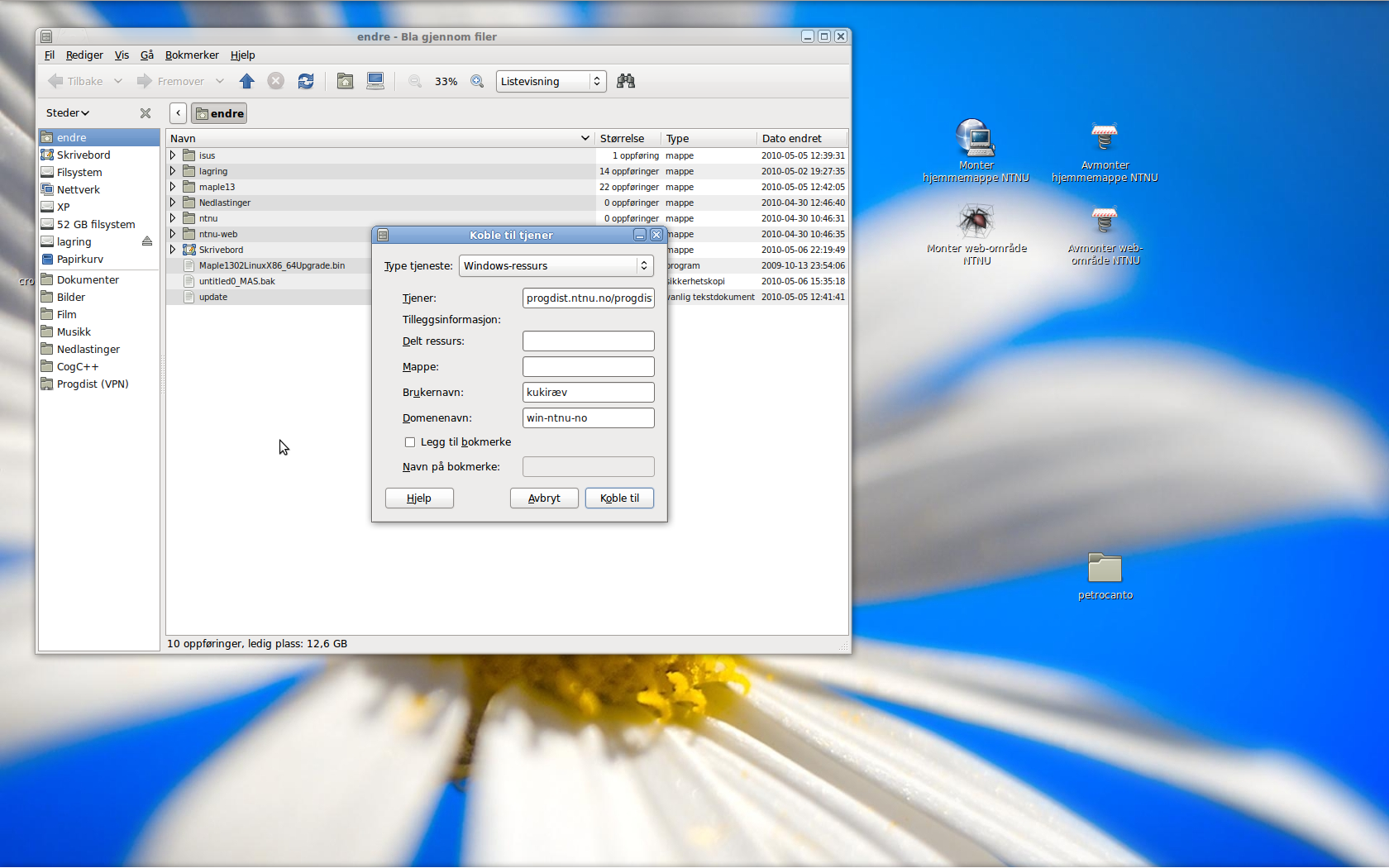Screen dimensions: 1389x868
Task: Click the 33% zoom level indicator
Action: tap(446, 81)
